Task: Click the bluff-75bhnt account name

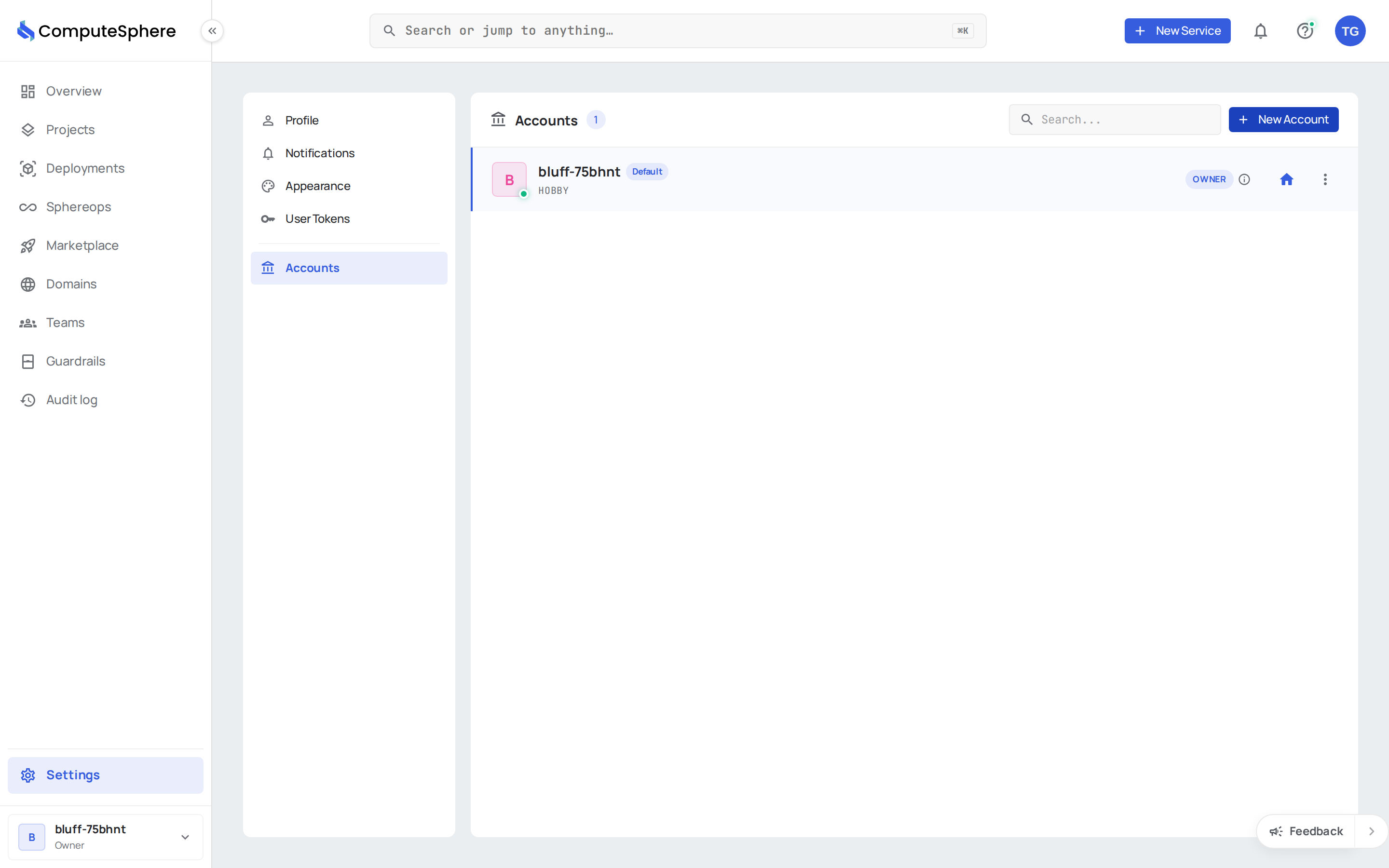Action: point(579,172)
